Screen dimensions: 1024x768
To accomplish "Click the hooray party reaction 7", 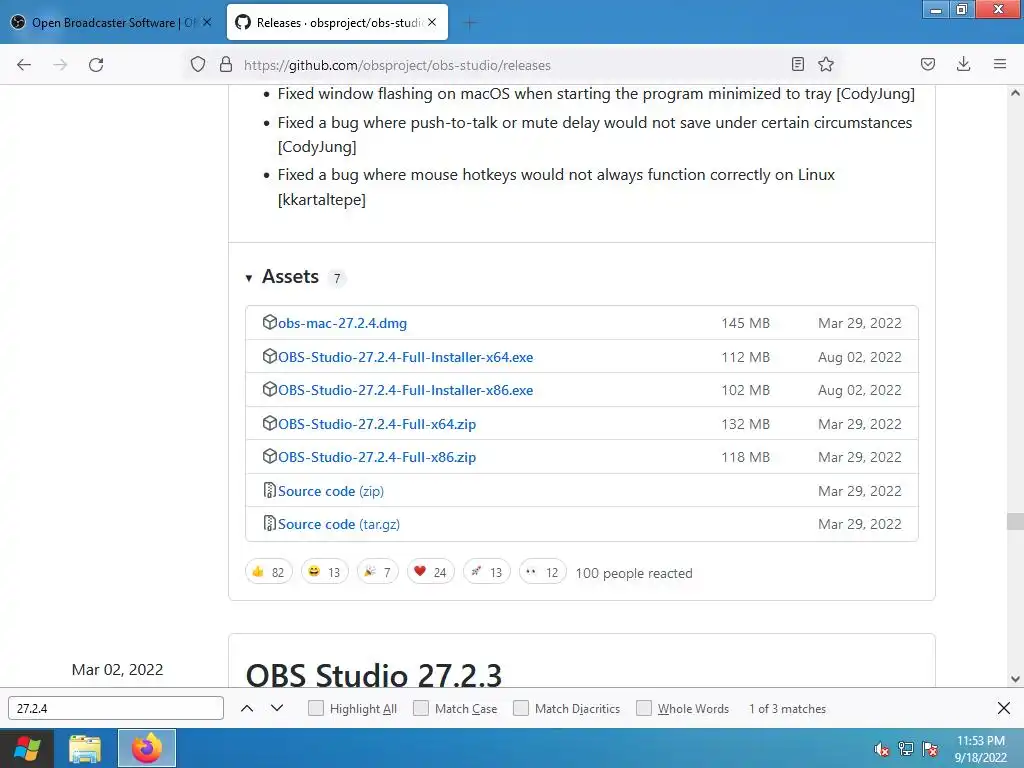I will (377, 572).
